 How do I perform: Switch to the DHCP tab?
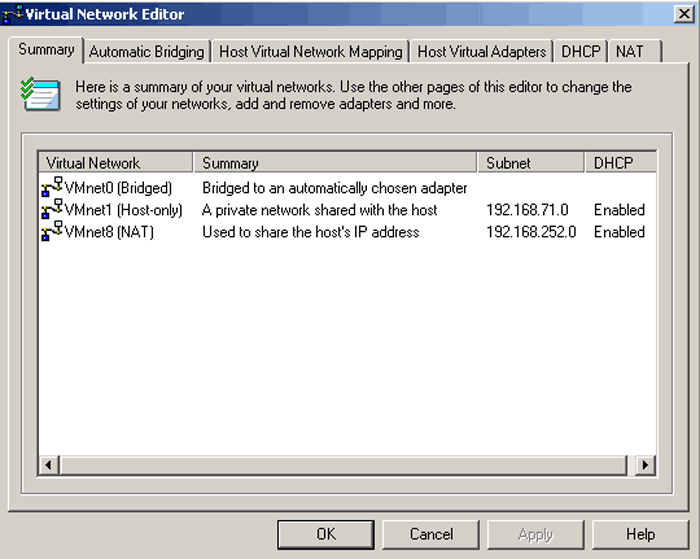[x=581, y=52]
